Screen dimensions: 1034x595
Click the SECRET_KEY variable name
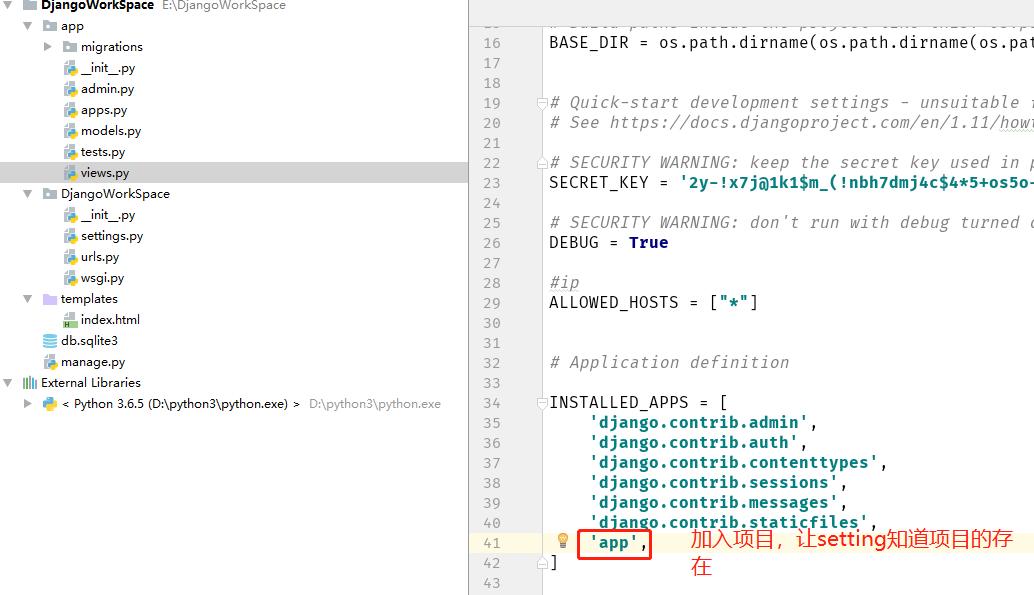click(599, 183)
